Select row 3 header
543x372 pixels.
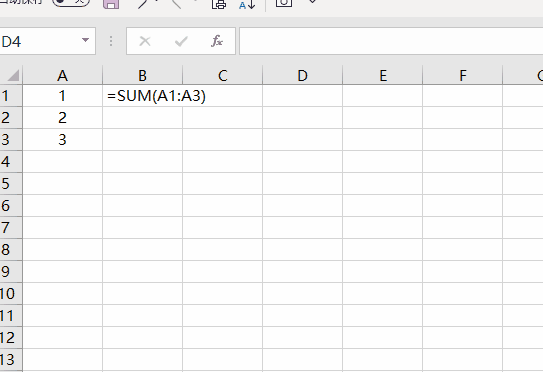11,140
